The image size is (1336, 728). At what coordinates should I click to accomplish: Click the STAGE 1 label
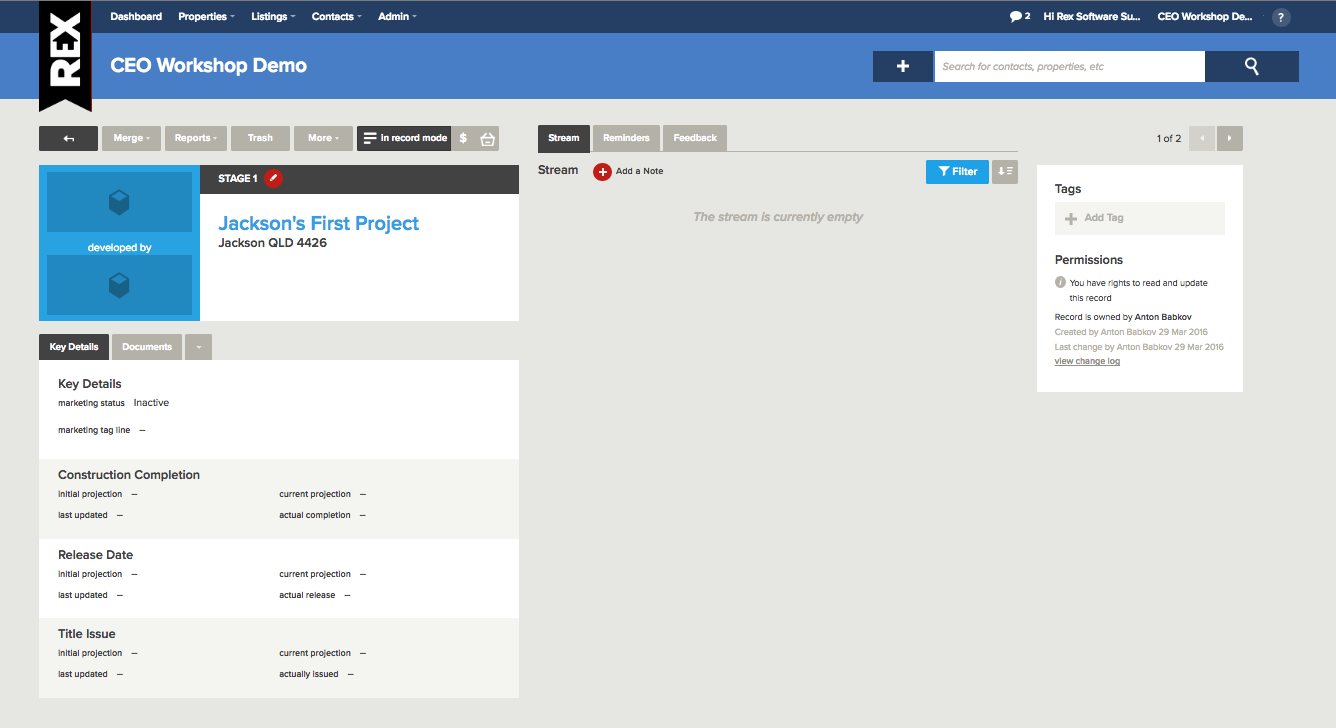pyautogui.click(x=238, y=178)
